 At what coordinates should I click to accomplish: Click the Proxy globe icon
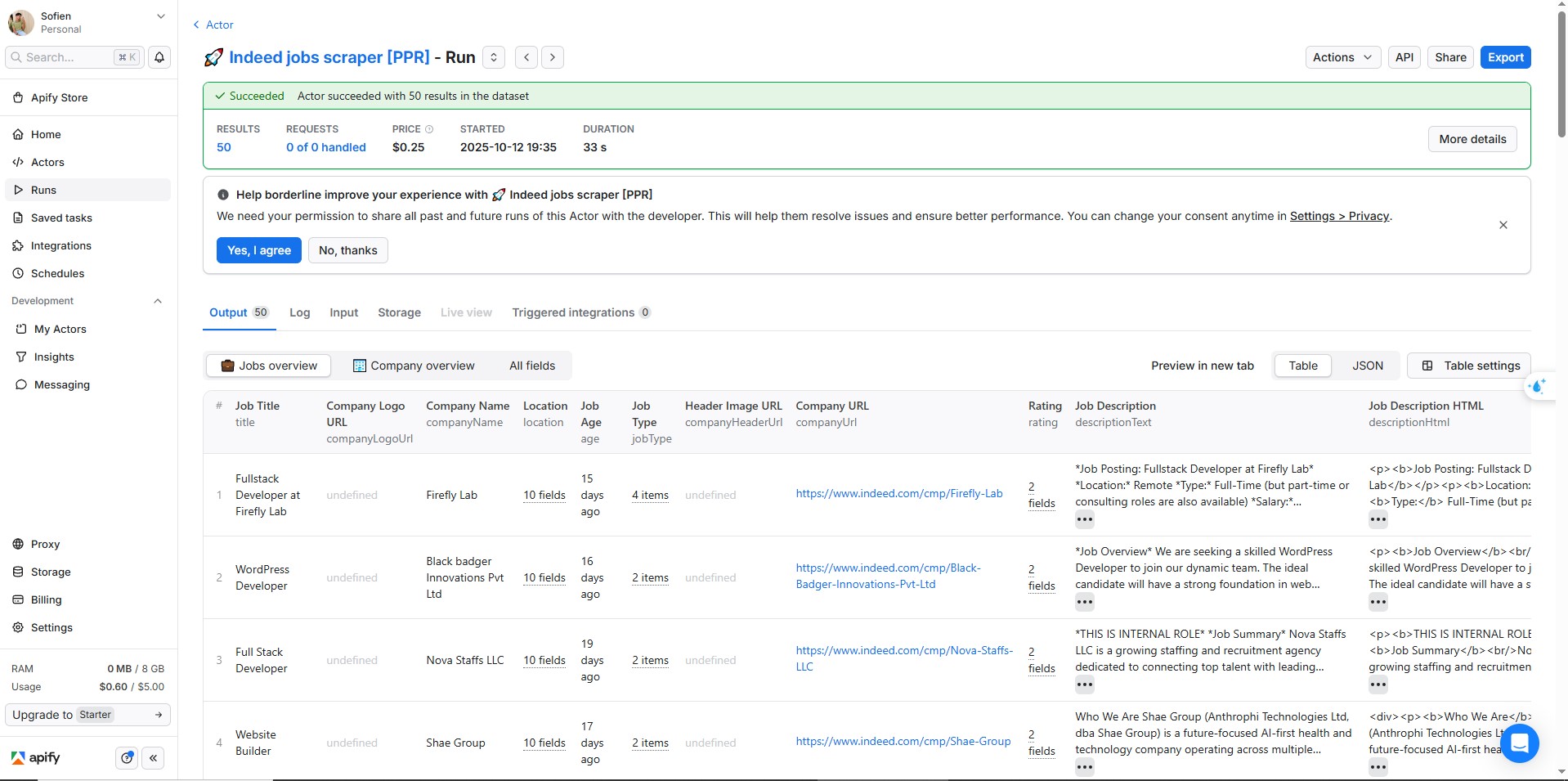tap(19, 544)
